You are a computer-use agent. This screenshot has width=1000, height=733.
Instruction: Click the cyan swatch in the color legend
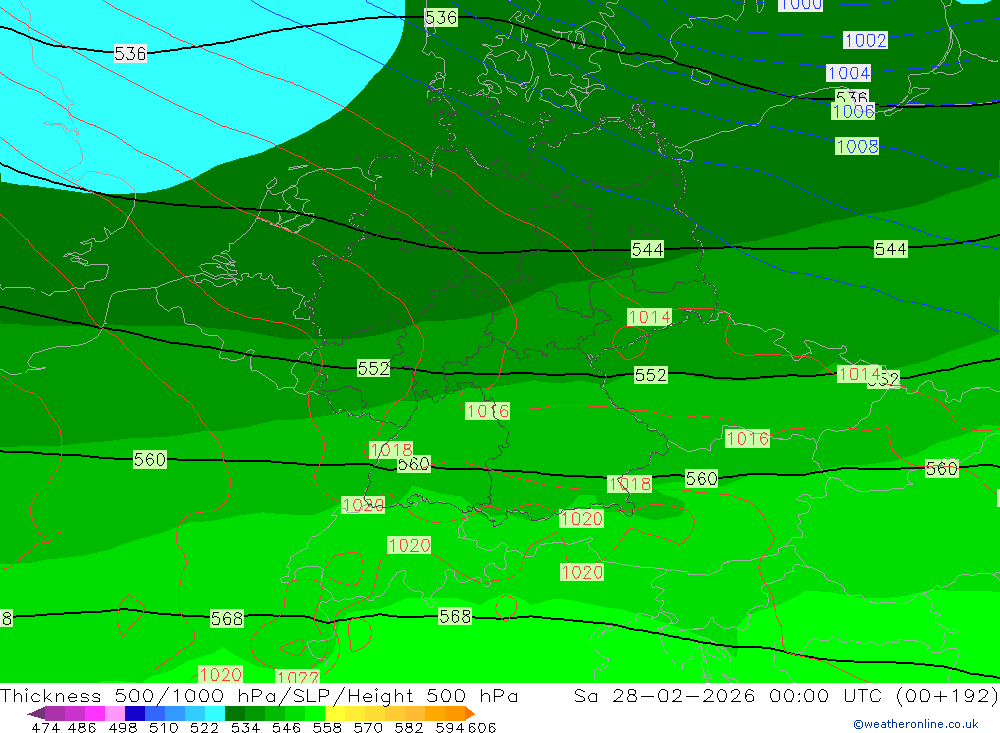click(x=215, y=713)
